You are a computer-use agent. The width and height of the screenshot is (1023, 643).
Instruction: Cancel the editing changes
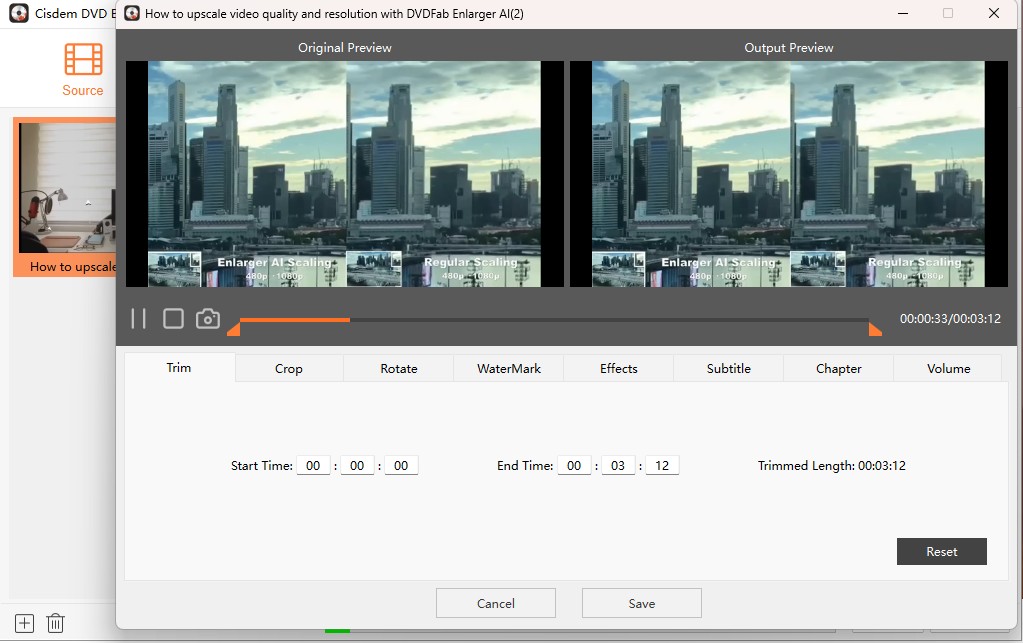click(x=495, y=603)
